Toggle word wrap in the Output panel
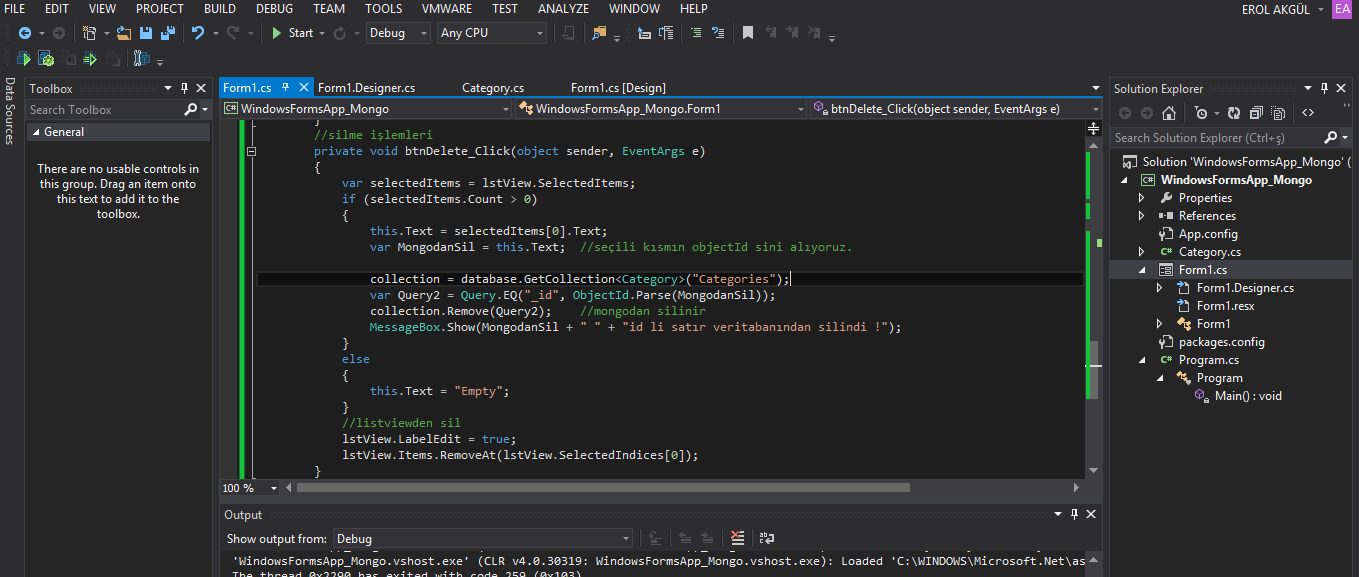 click(x=766, y=538)
